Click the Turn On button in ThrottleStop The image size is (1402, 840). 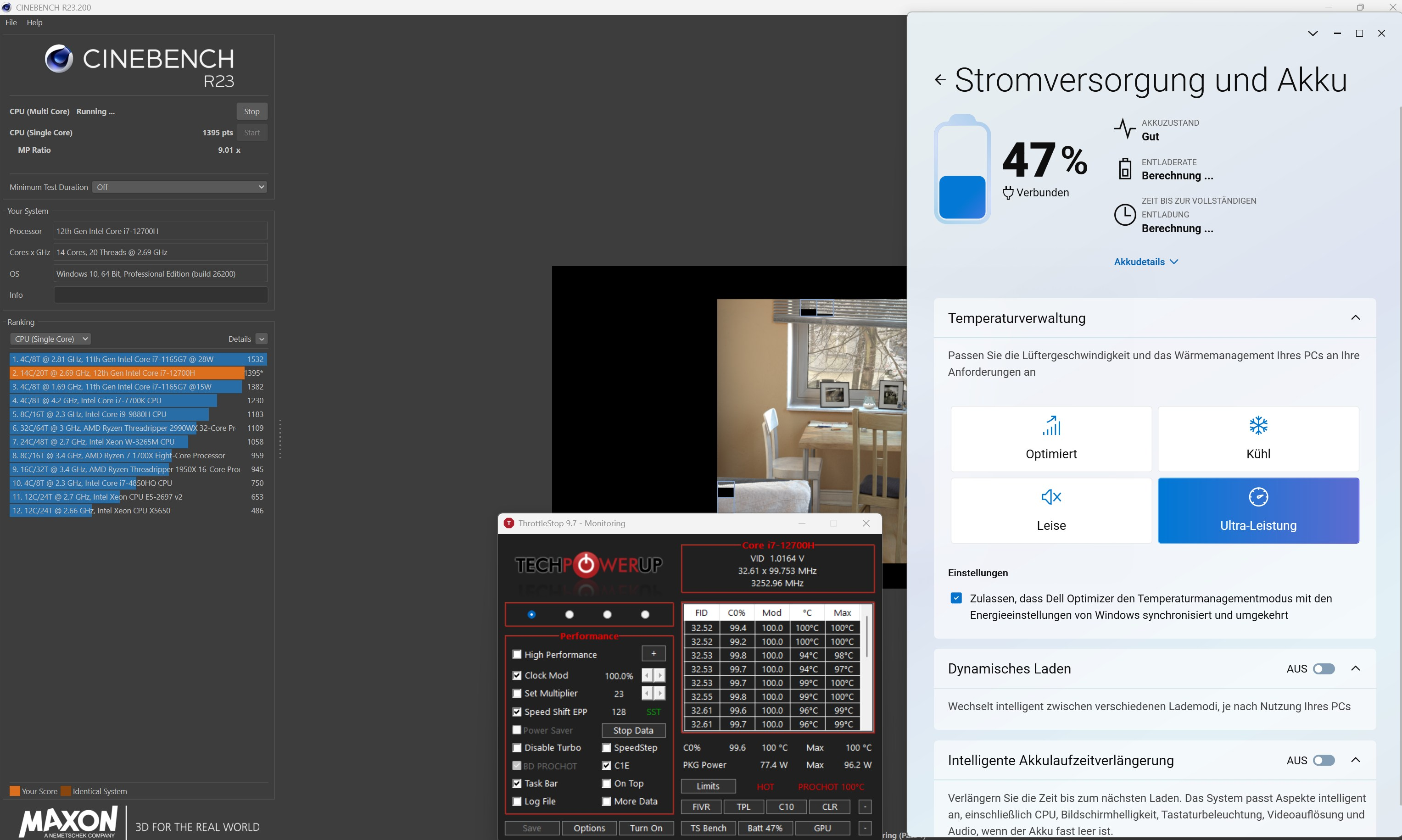(x=646, y=828)
